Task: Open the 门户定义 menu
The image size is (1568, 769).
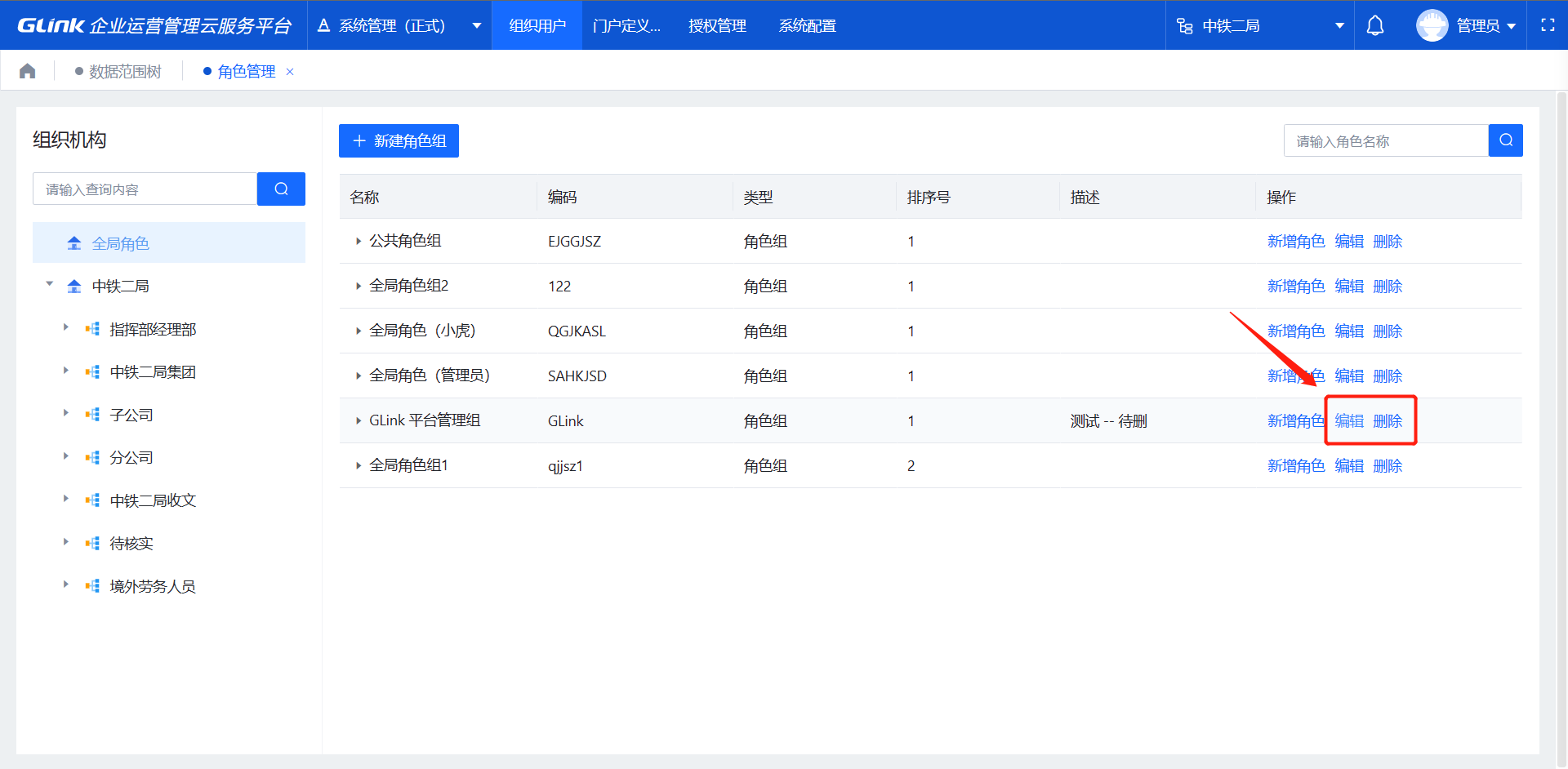Action: point(626,25)
